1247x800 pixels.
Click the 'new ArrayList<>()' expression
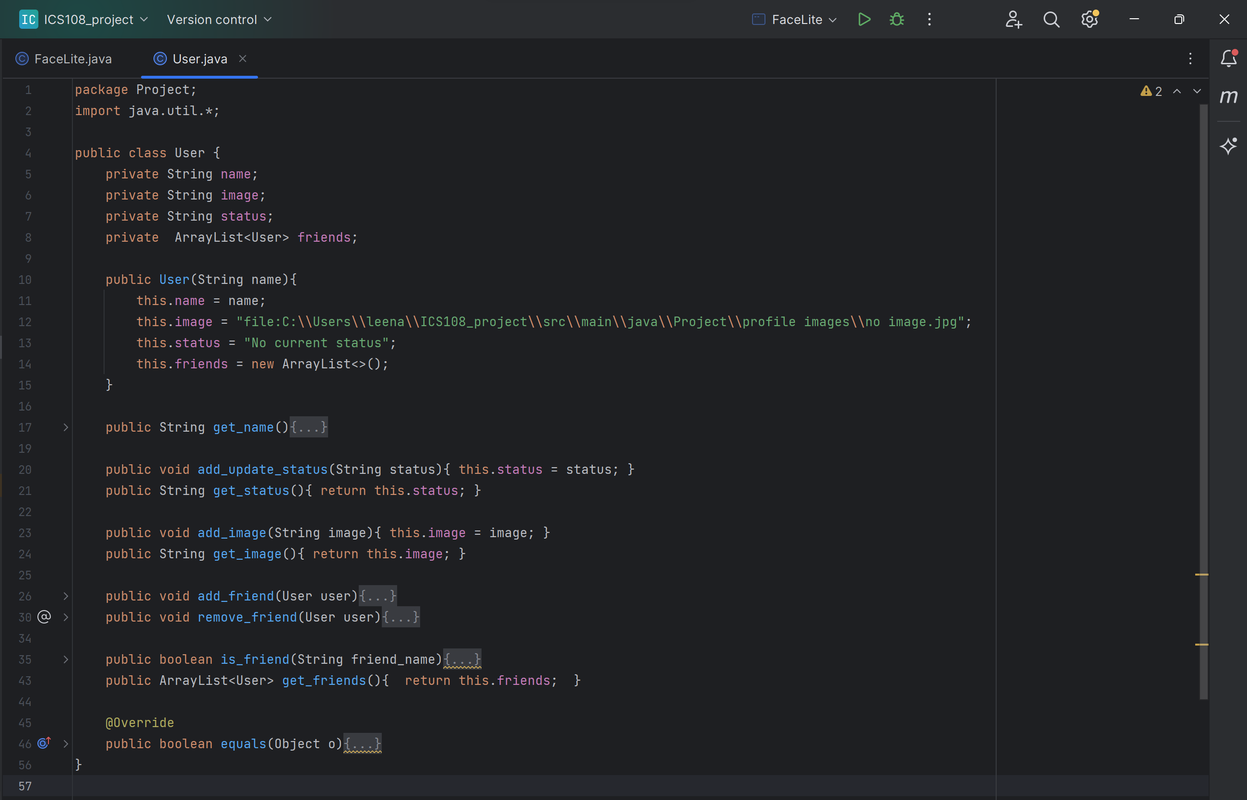(316, 364)
